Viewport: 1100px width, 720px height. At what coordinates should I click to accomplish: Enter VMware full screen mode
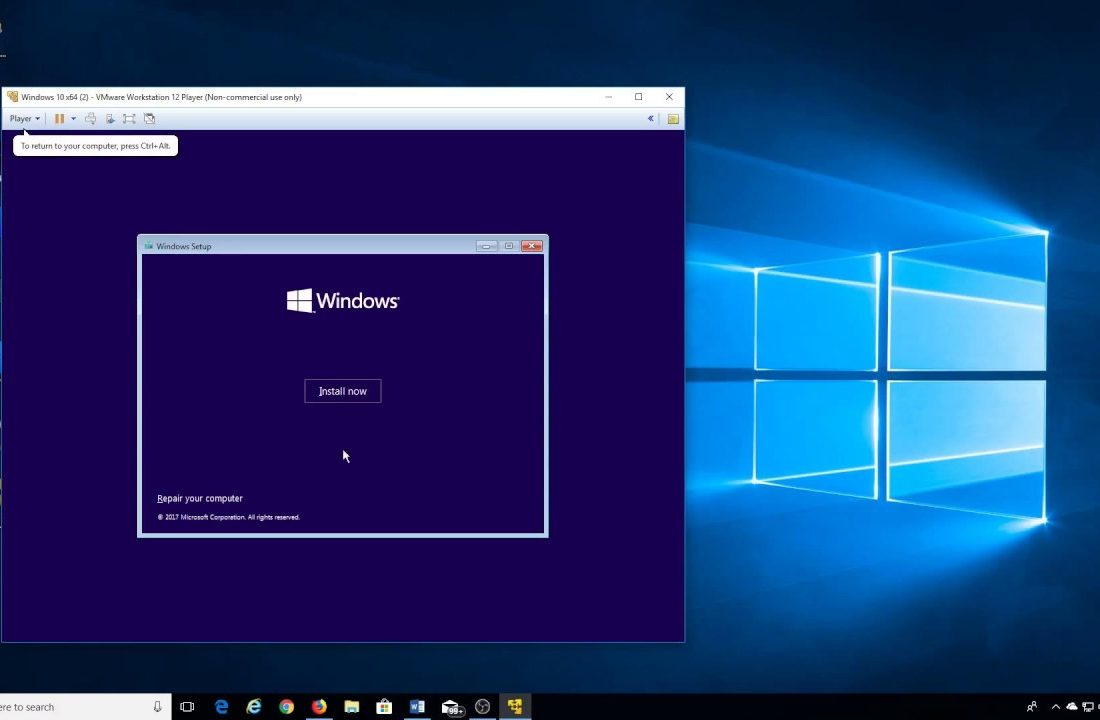[129, 119]
